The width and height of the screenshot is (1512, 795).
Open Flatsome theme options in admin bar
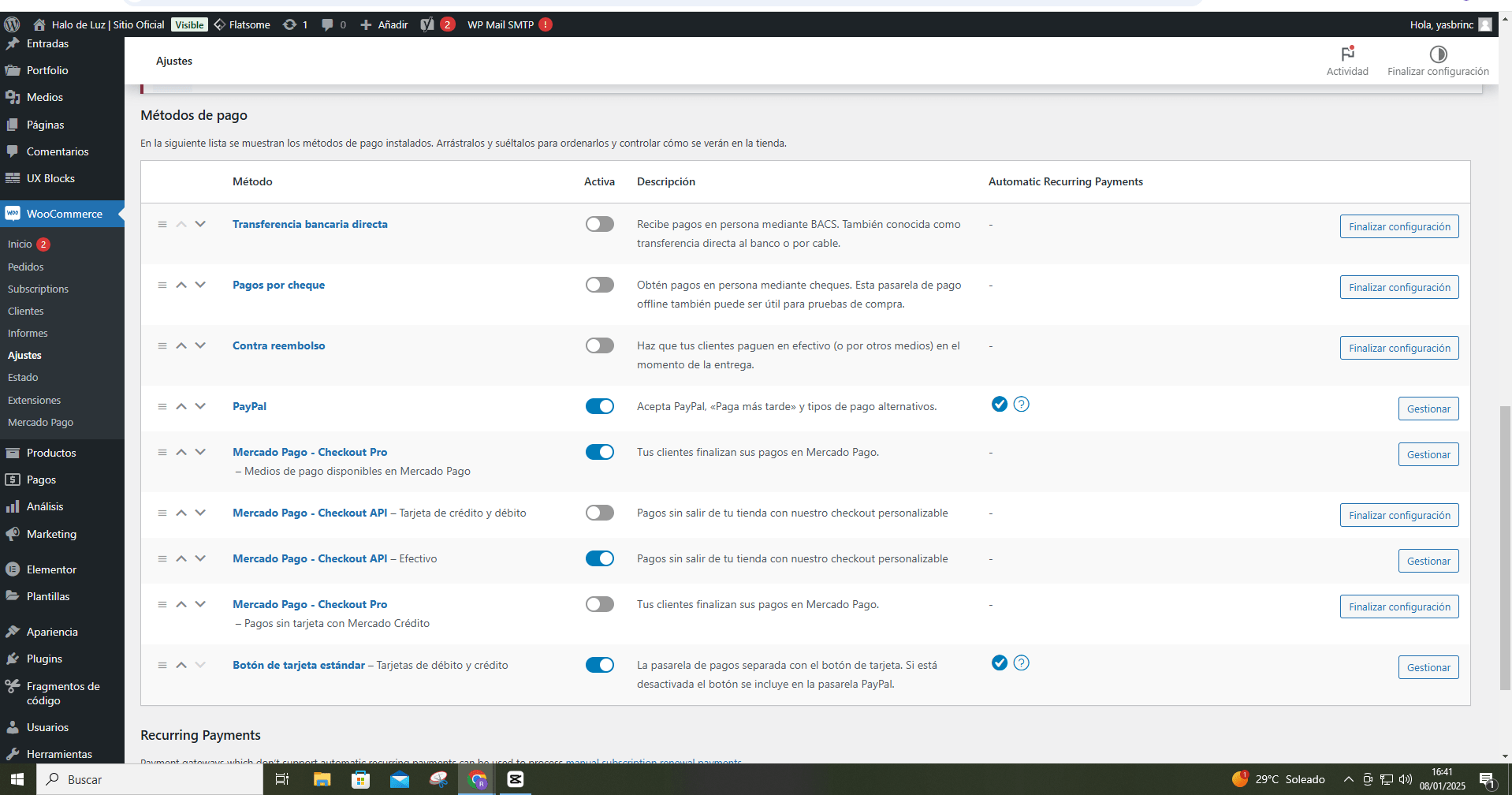[x=242, y=24]
